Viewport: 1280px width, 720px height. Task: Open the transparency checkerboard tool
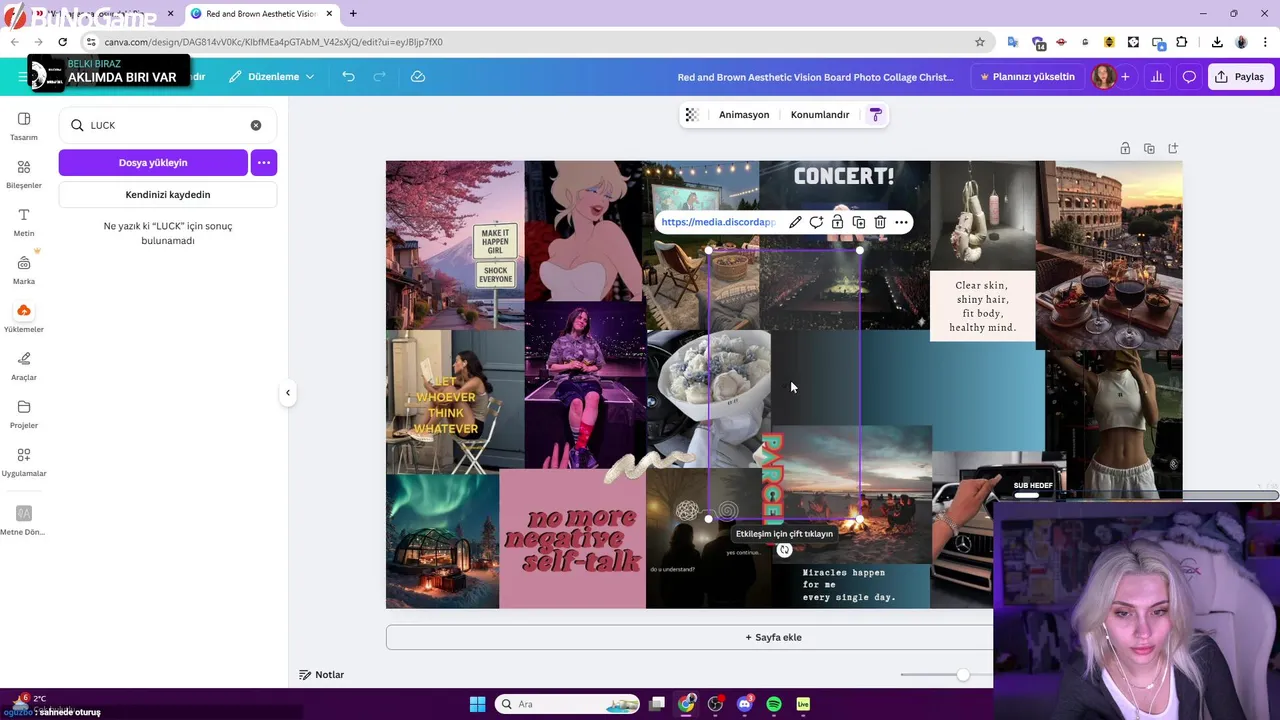pyautogui.click(x=691, y=115)
